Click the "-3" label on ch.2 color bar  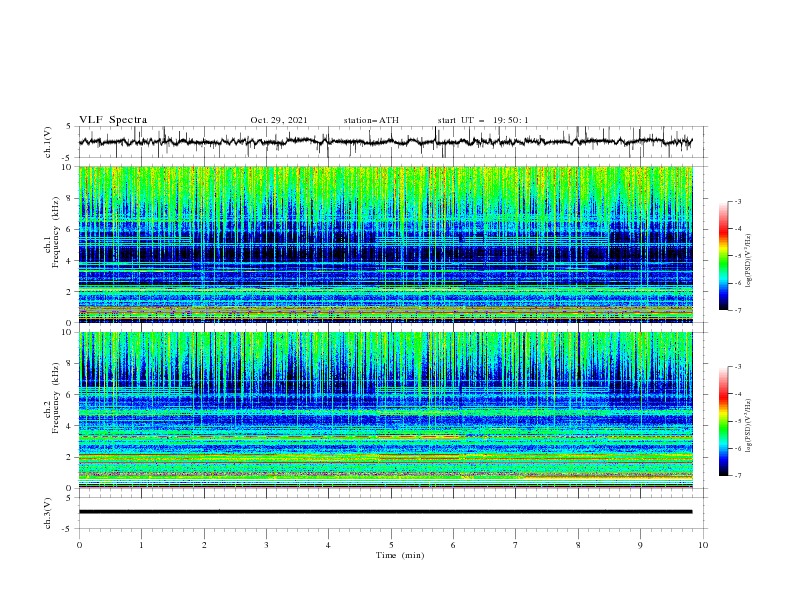[x=737, y=367]
